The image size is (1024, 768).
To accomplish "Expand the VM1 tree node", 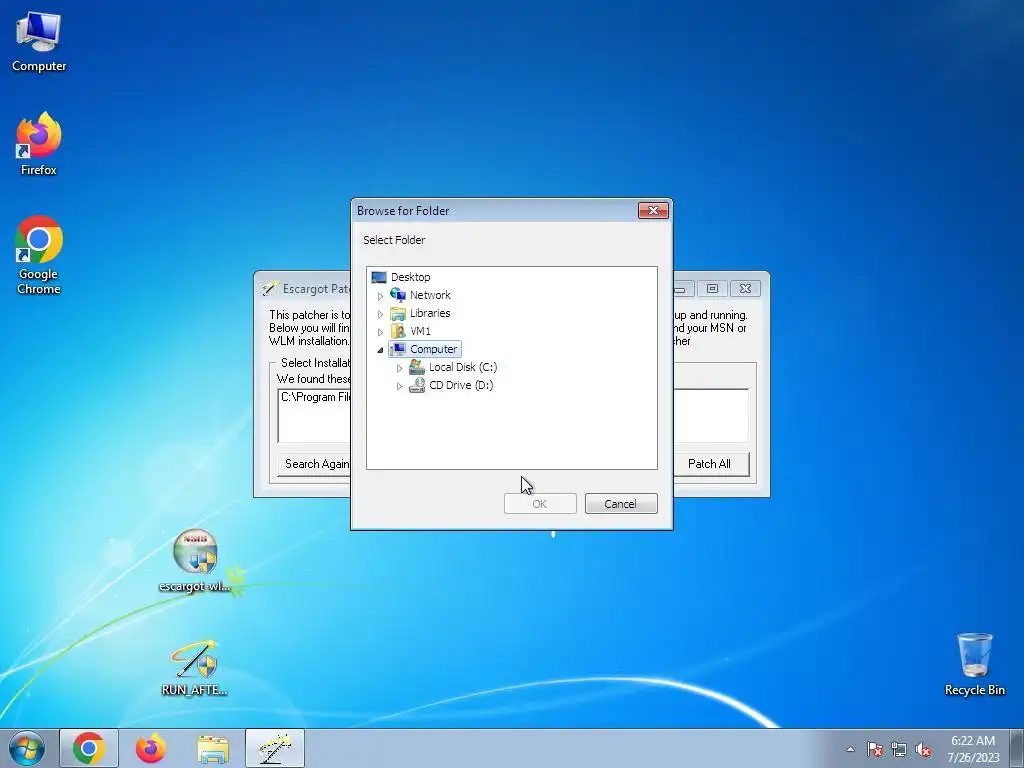I will (381, 332).
